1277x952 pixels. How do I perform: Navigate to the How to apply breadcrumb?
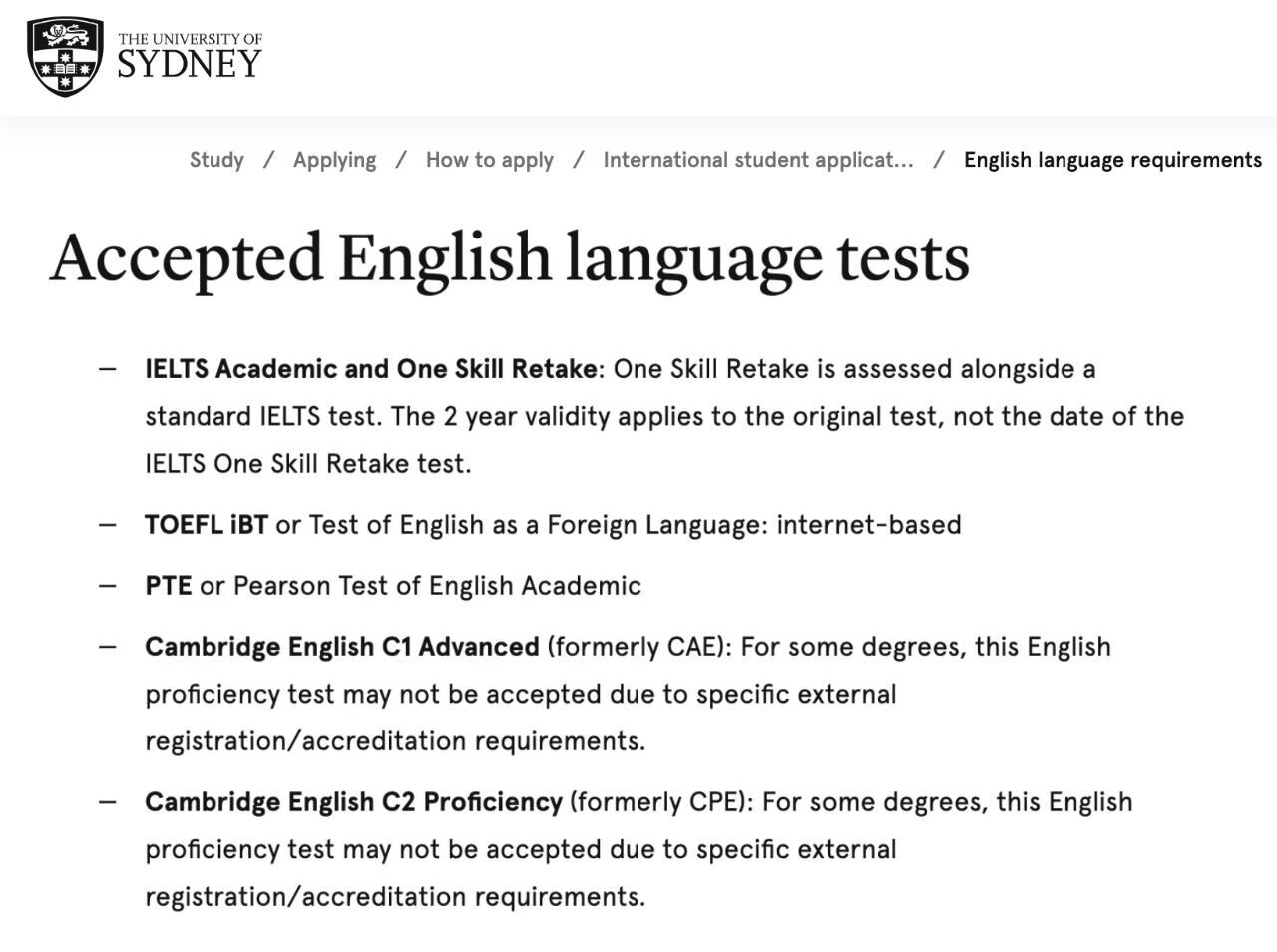click(x=489, y=160)
